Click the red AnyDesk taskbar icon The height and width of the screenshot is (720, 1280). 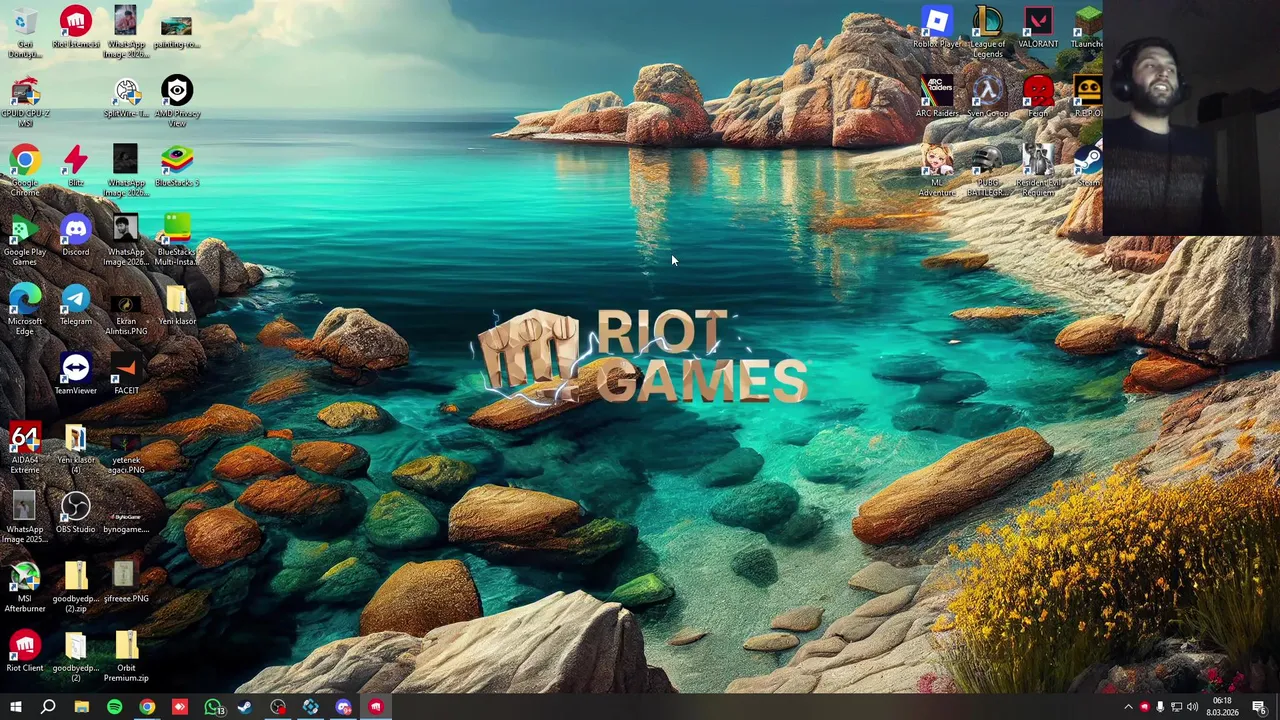click(x=180, y=707)
